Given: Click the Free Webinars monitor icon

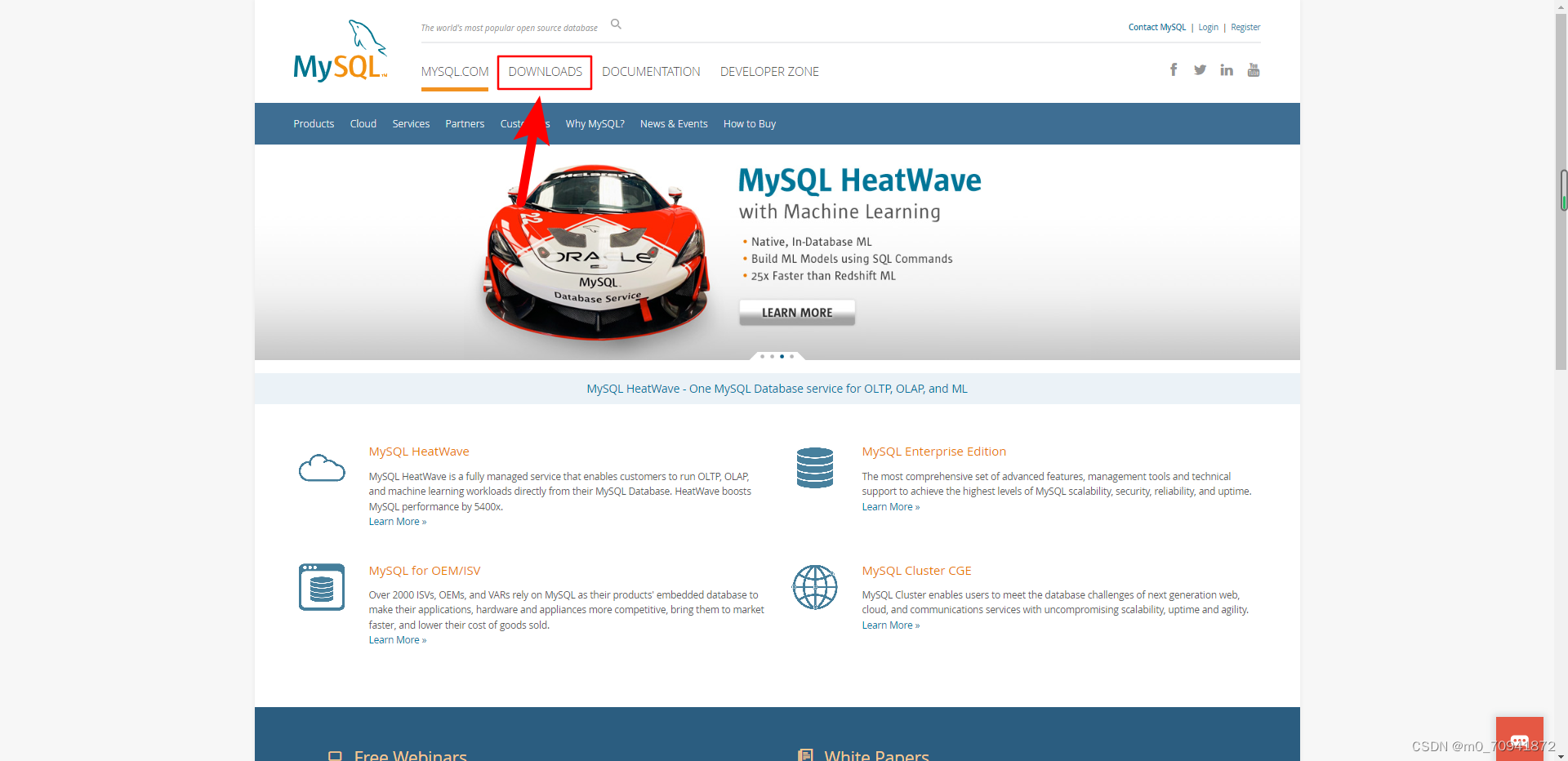Looking at the screenshot, I should (x=335, y=756).
